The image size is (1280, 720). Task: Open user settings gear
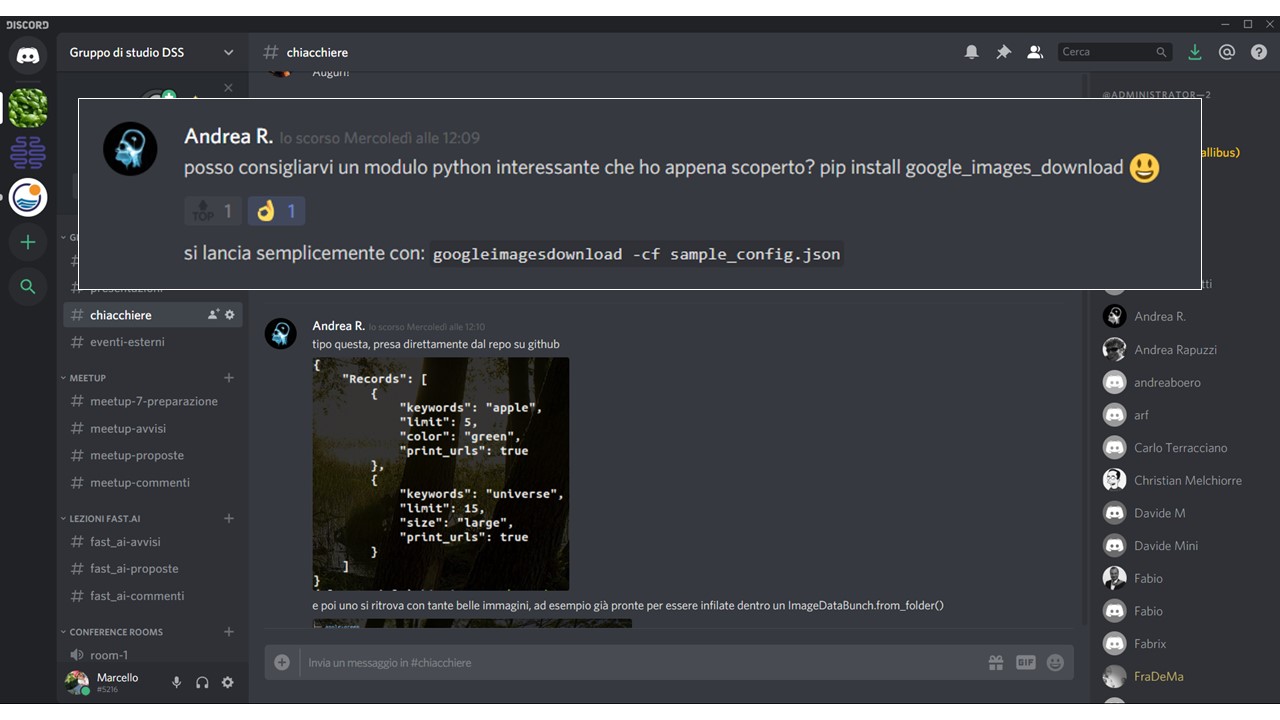(x=228, y=682)
